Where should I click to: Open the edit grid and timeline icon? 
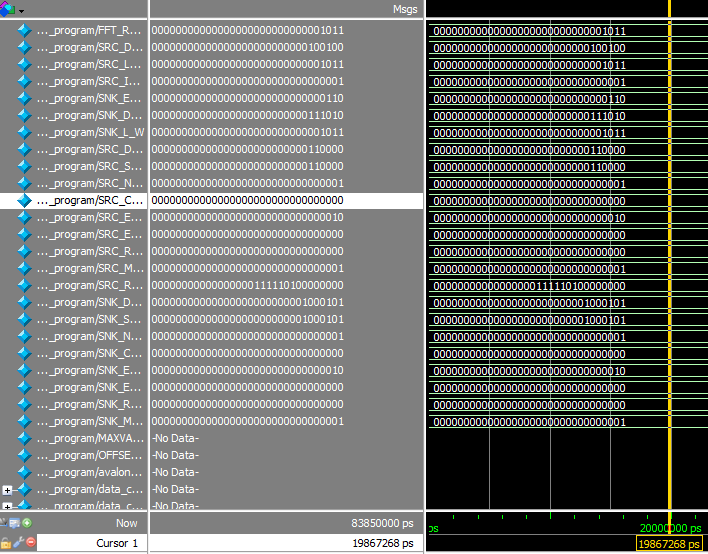[x=15, y=523]
